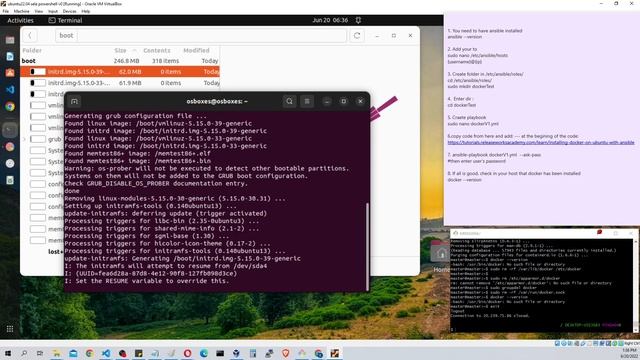Open VirtualBox Machine menu
The height and width of the screenshot is (360, 640).
tap(22, 11)
